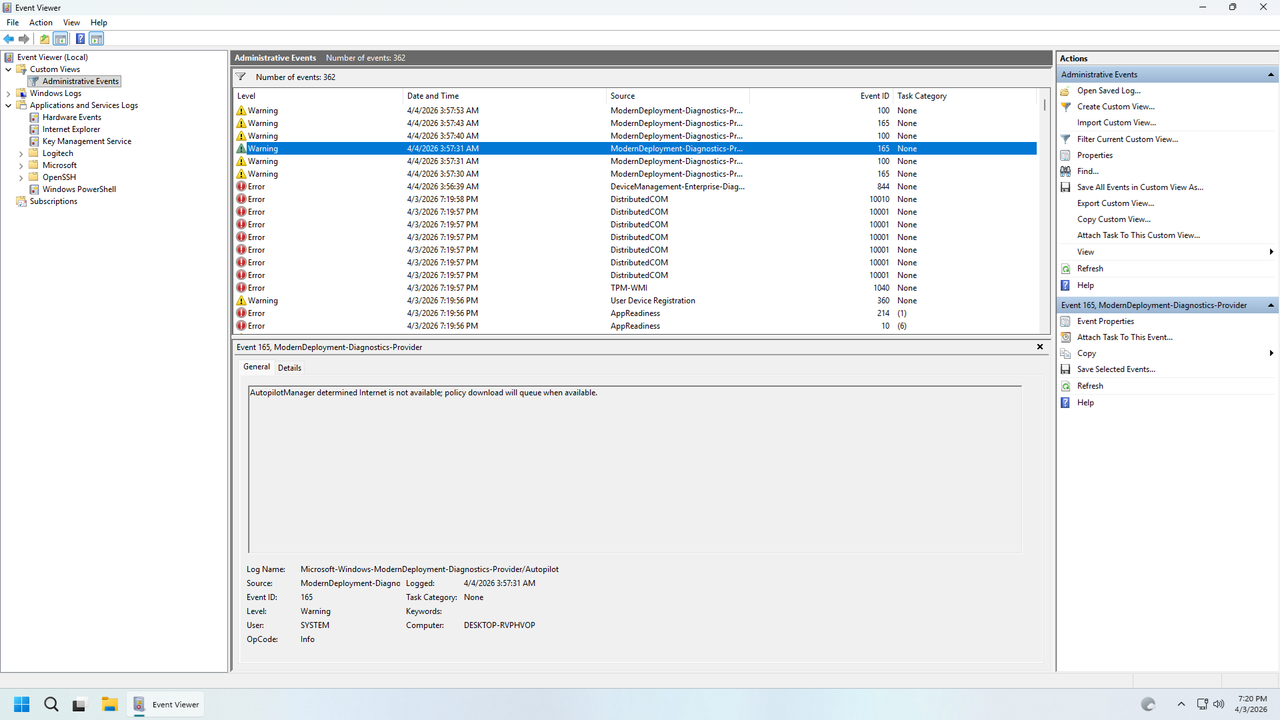Image resolution: width=1280 pixels, height=720 pixels.
Task: Click the Open Saved Log folder icon
Action: tap(1066, 90)
